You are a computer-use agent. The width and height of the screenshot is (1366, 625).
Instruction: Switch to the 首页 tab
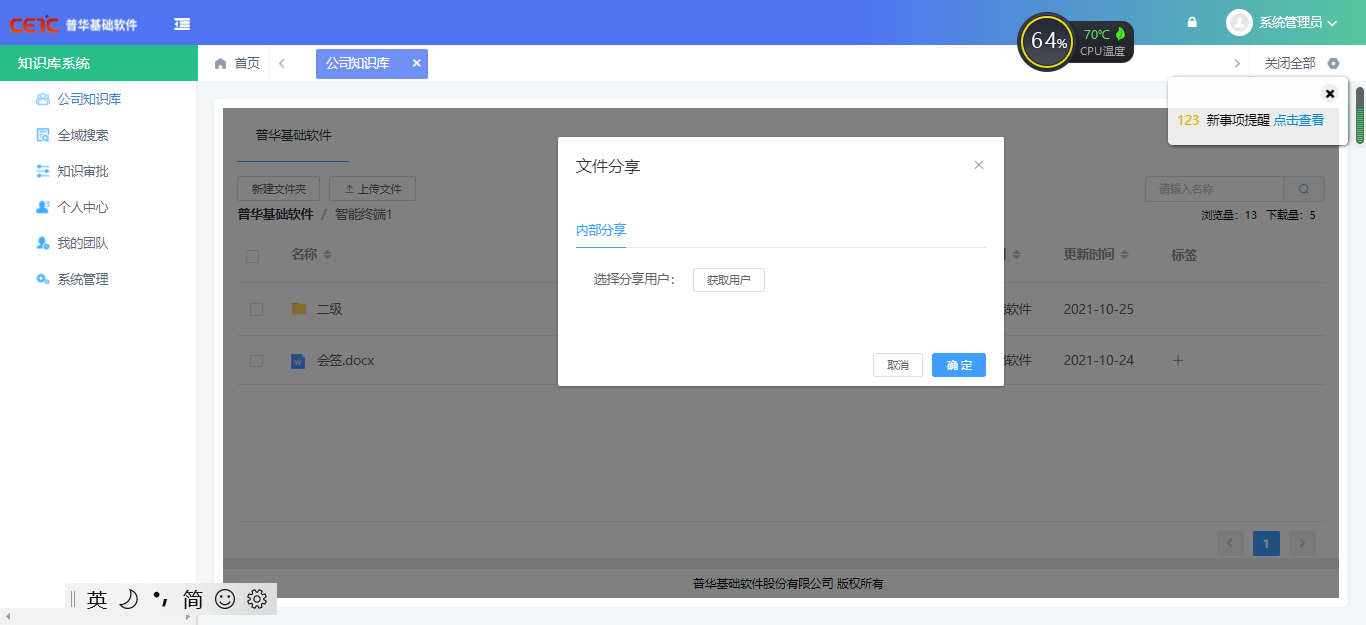tap(238, 63)
